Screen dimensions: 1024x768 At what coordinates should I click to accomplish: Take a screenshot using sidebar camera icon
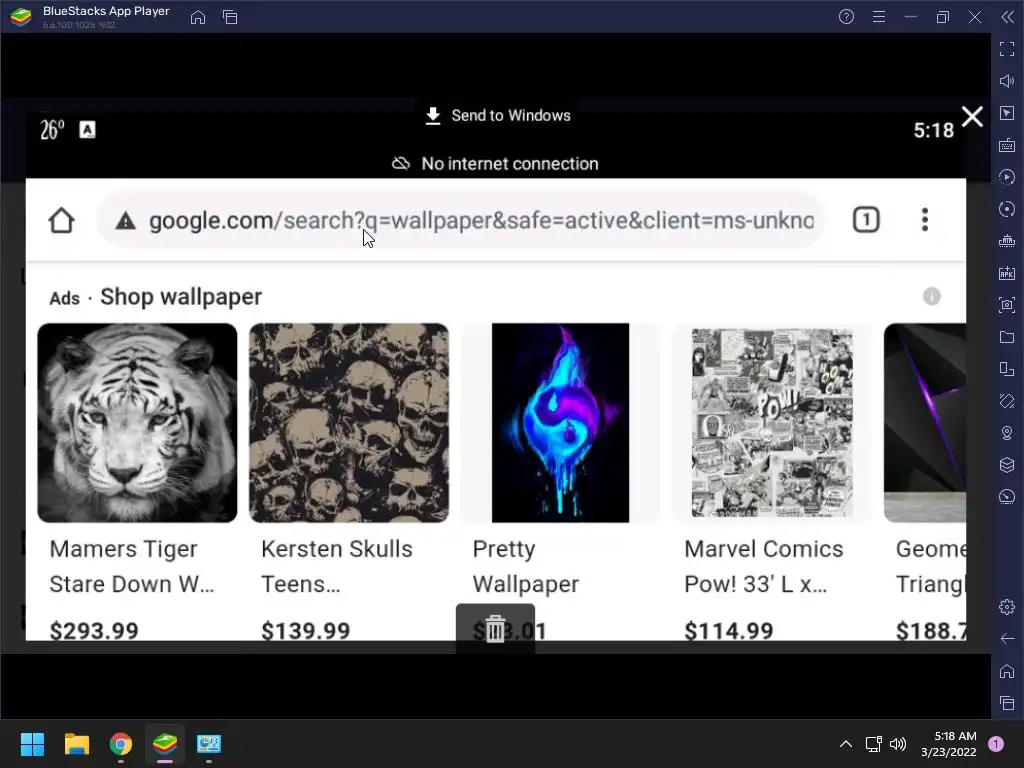point(1007,305)
